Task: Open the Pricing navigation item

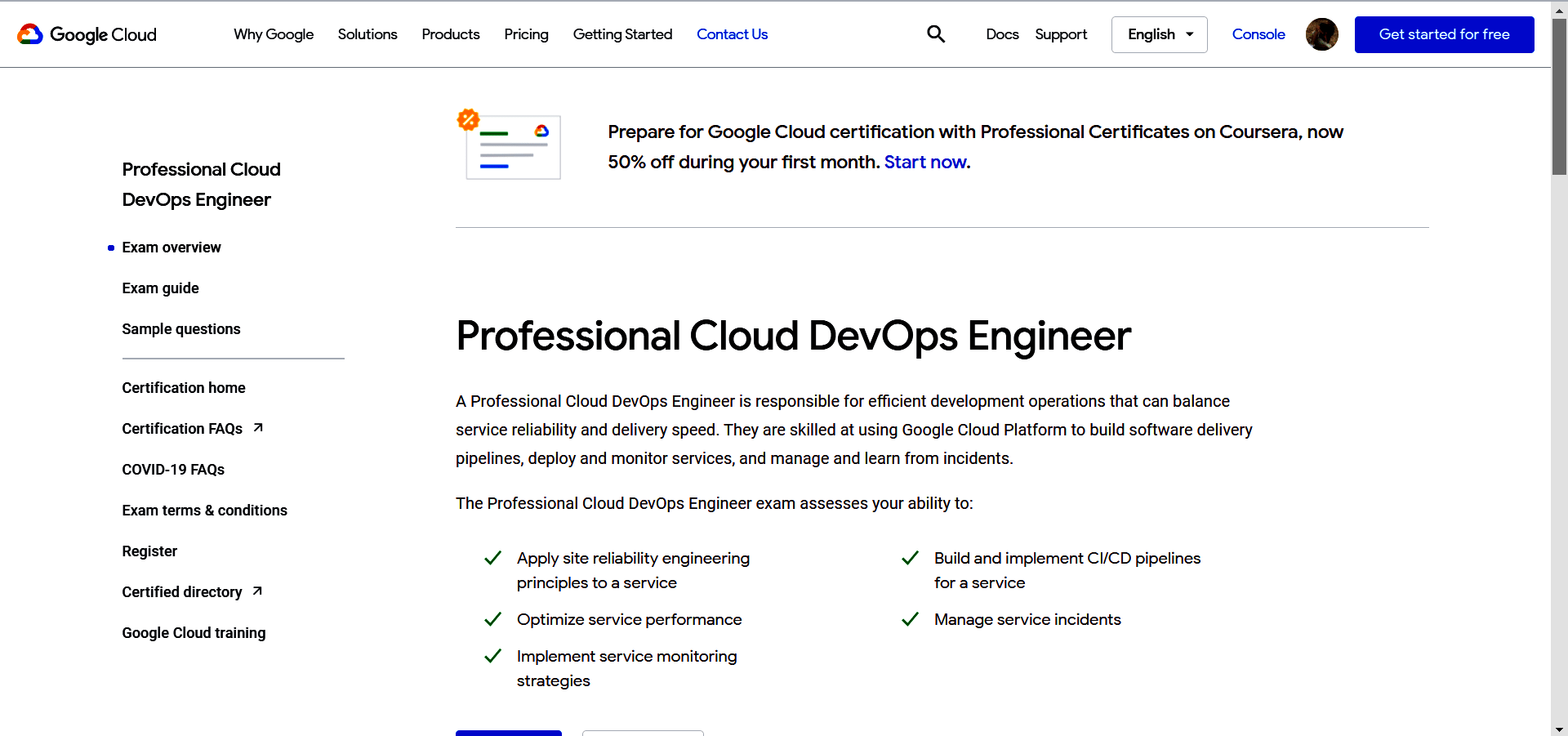Action: (x=526, y=34)
